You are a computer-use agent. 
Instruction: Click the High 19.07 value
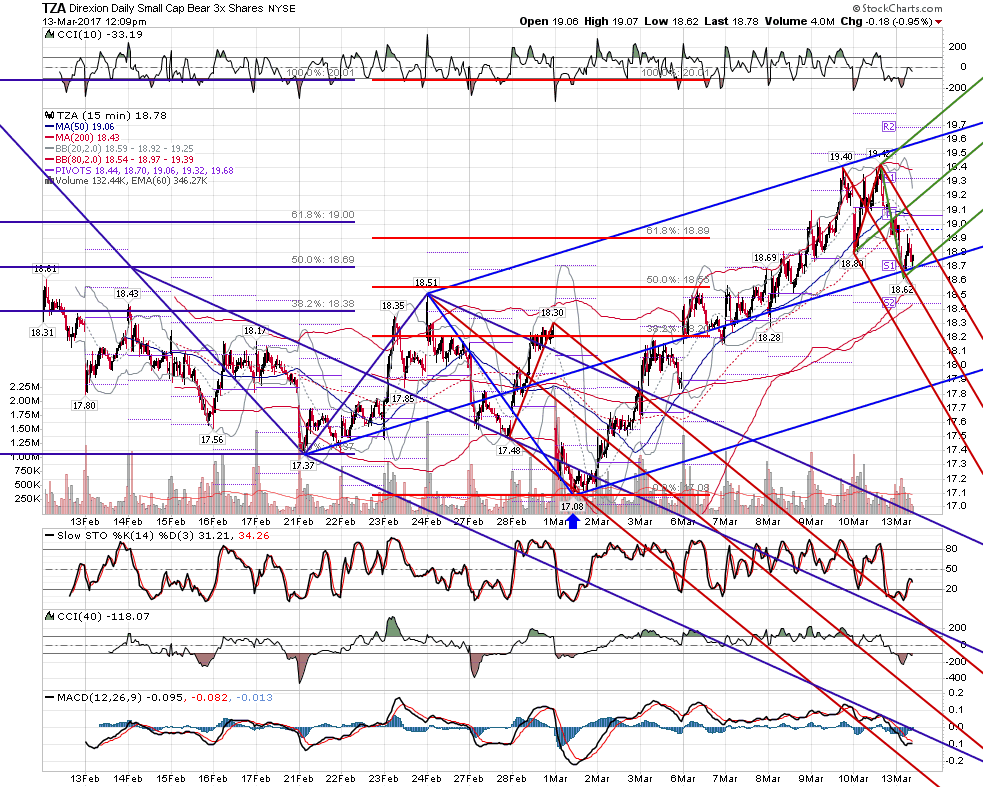click(x=611, y=22)
